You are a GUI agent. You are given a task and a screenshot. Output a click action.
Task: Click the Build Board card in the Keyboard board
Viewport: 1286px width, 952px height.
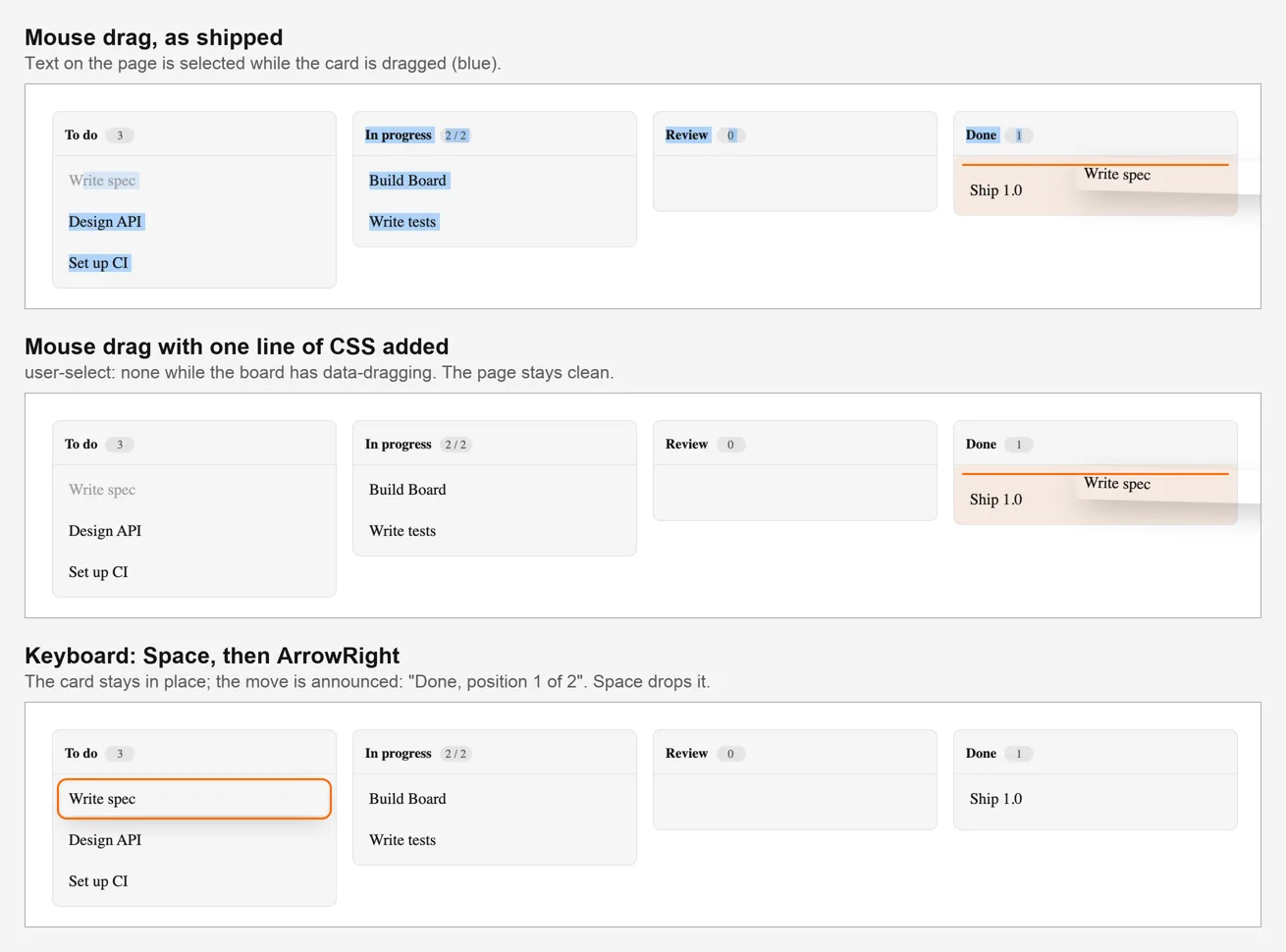click(x=495, y=799)
